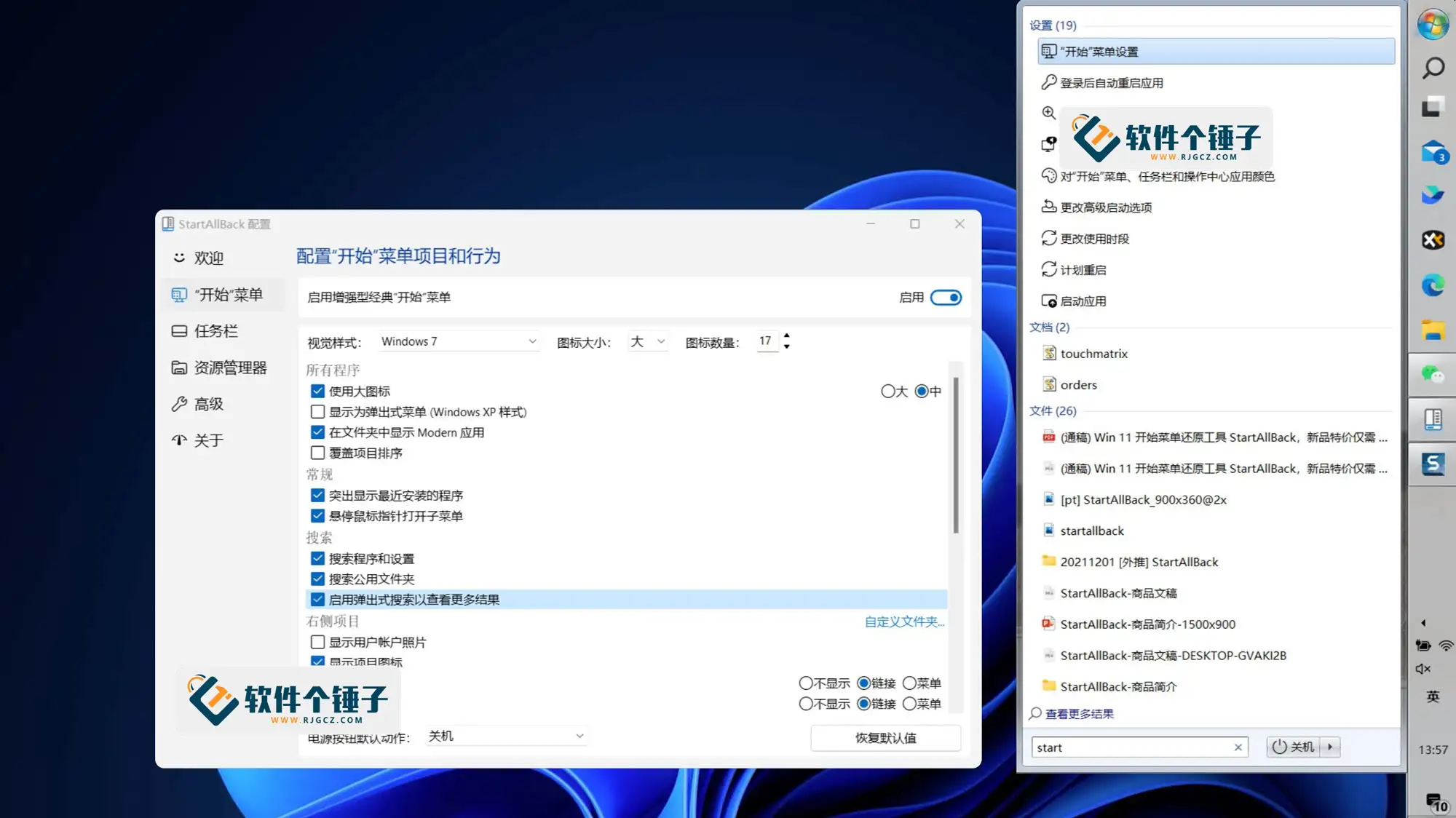This screenshot has width=1456, height=818.
Task: Open File Explorer from the taskbar
Action: [1433, 330]
